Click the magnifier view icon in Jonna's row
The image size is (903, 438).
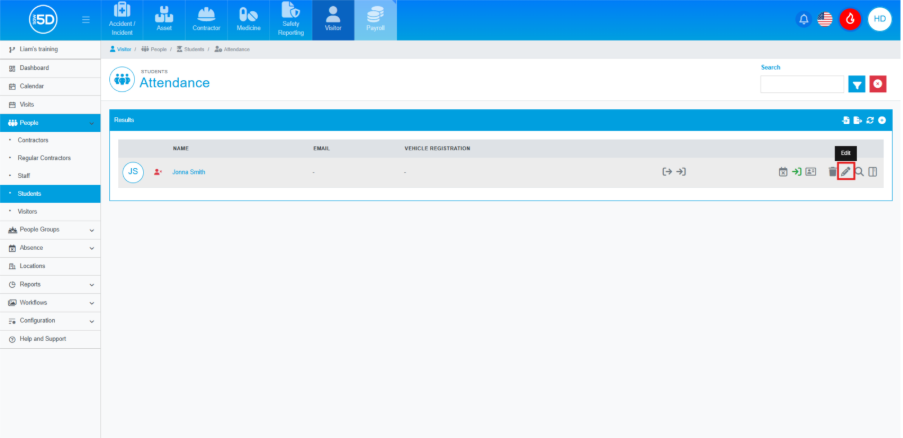tap(859, 172)
